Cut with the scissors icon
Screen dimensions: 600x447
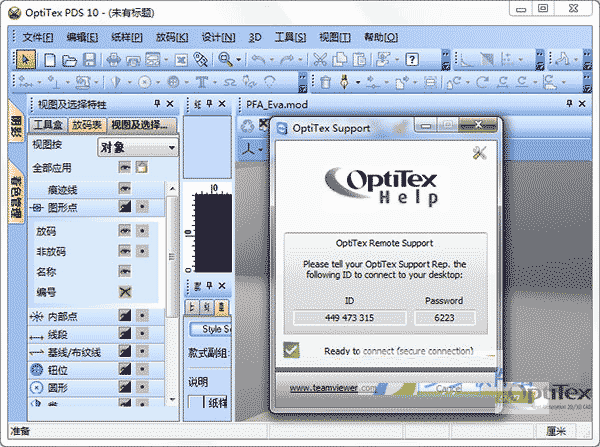(x=320, y=60)
